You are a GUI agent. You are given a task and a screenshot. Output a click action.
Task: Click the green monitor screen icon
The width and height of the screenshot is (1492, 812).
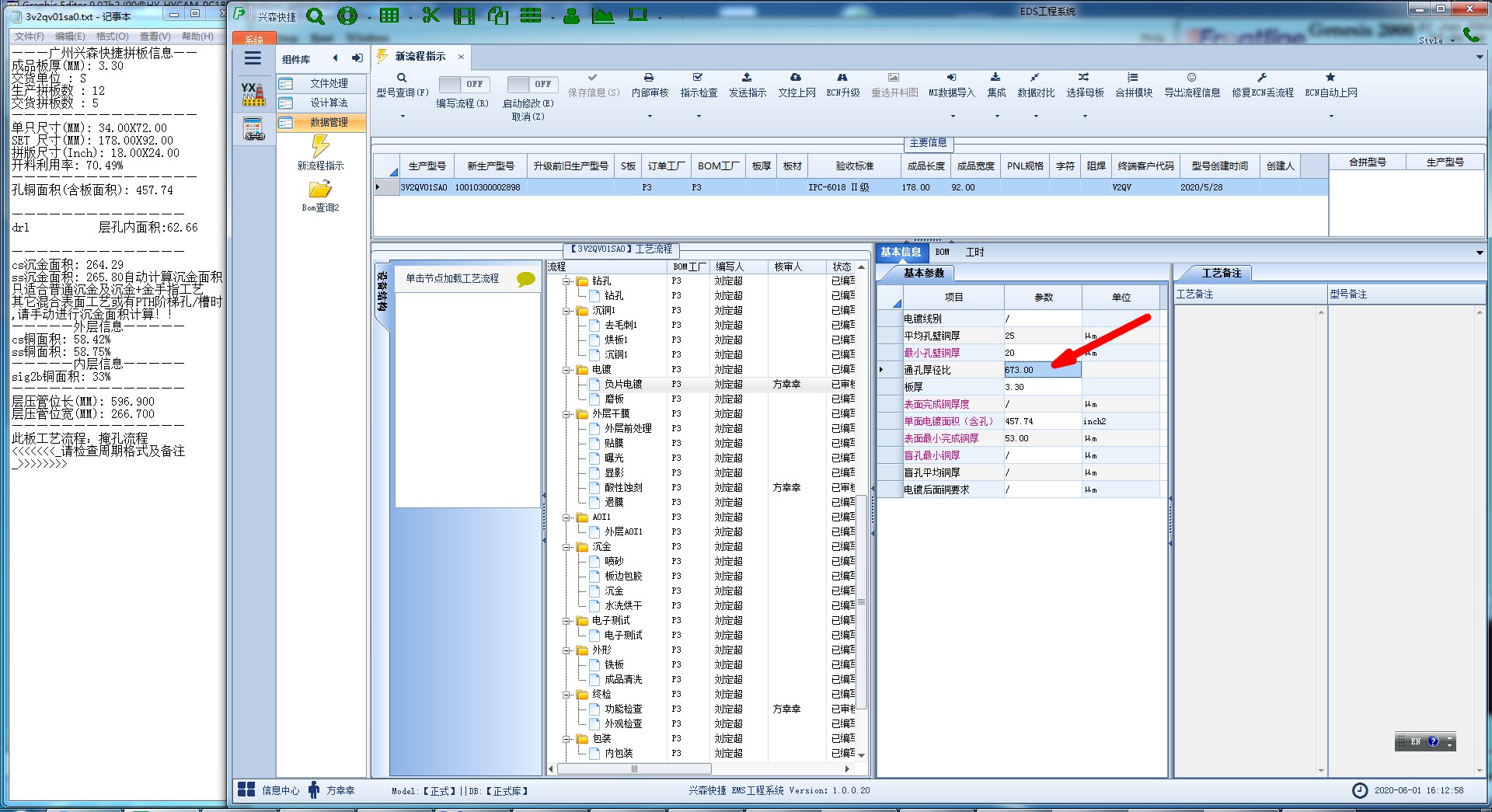(638, 15)
